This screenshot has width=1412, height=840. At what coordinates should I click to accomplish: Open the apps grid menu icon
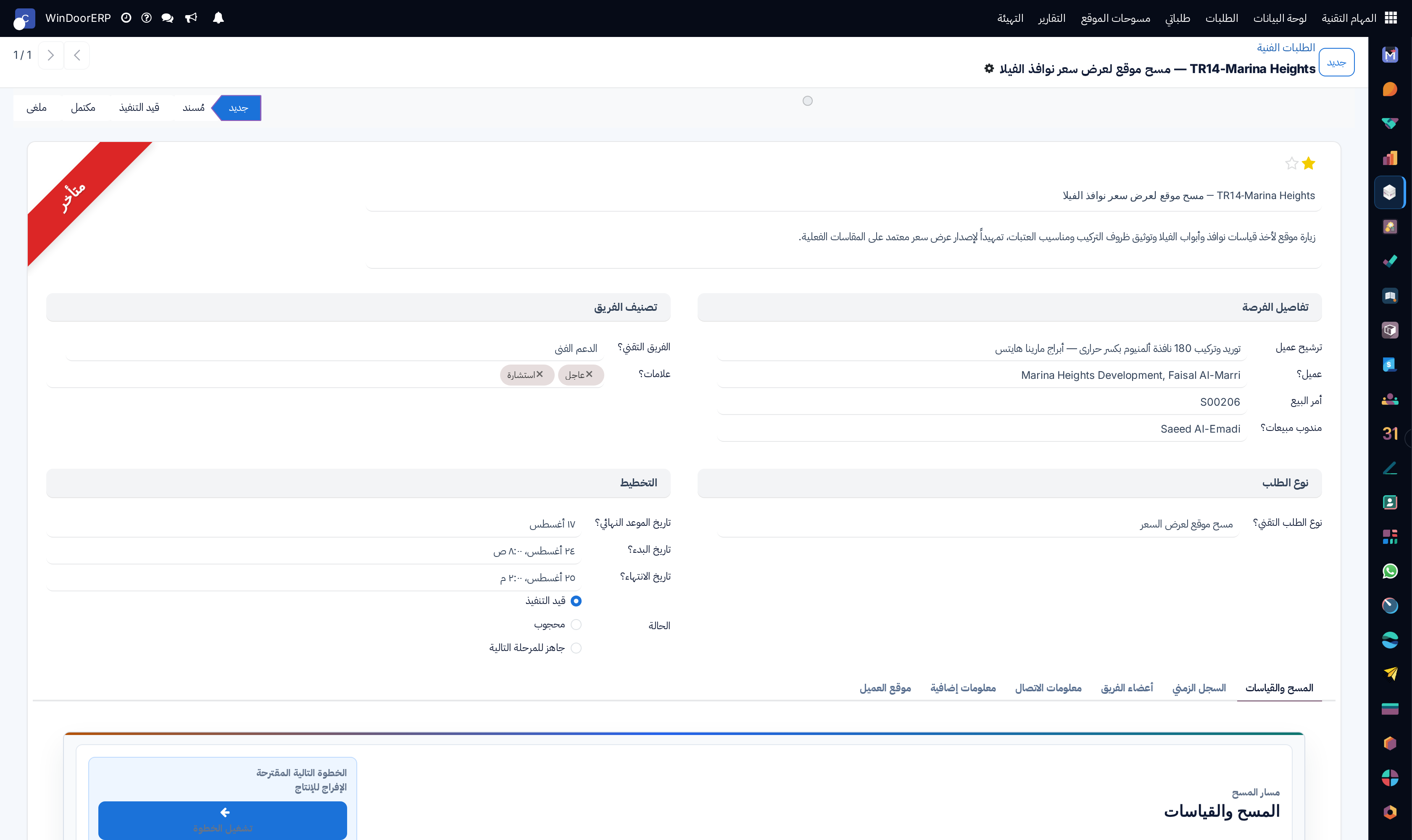[x=1391, y=18]
